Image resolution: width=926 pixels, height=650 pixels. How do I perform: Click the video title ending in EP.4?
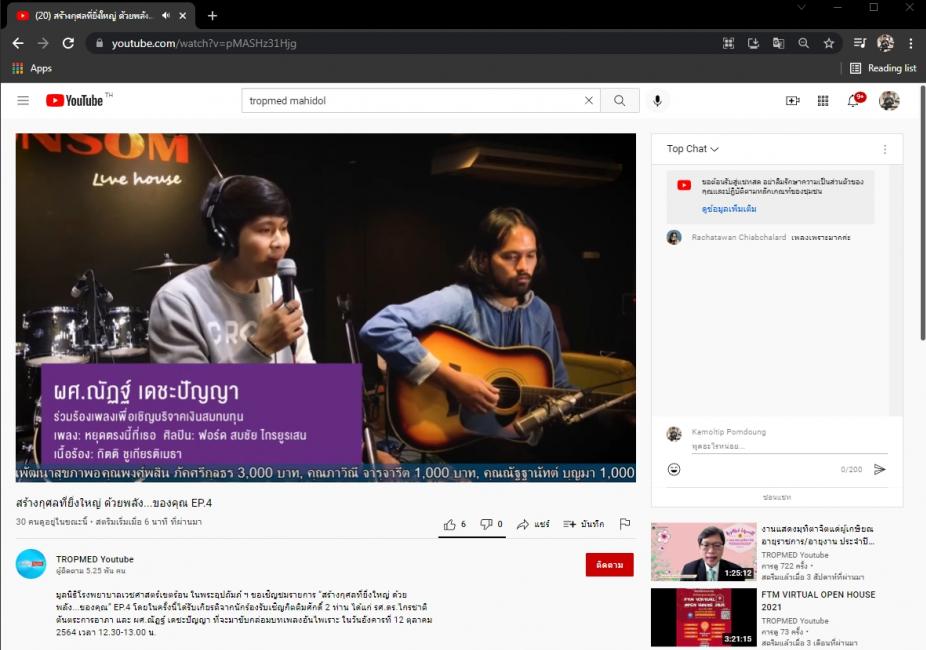[114, 503]
